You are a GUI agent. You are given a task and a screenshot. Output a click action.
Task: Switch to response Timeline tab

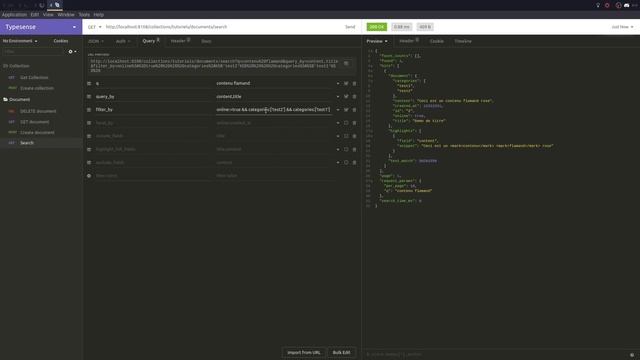tap(463, 41)
